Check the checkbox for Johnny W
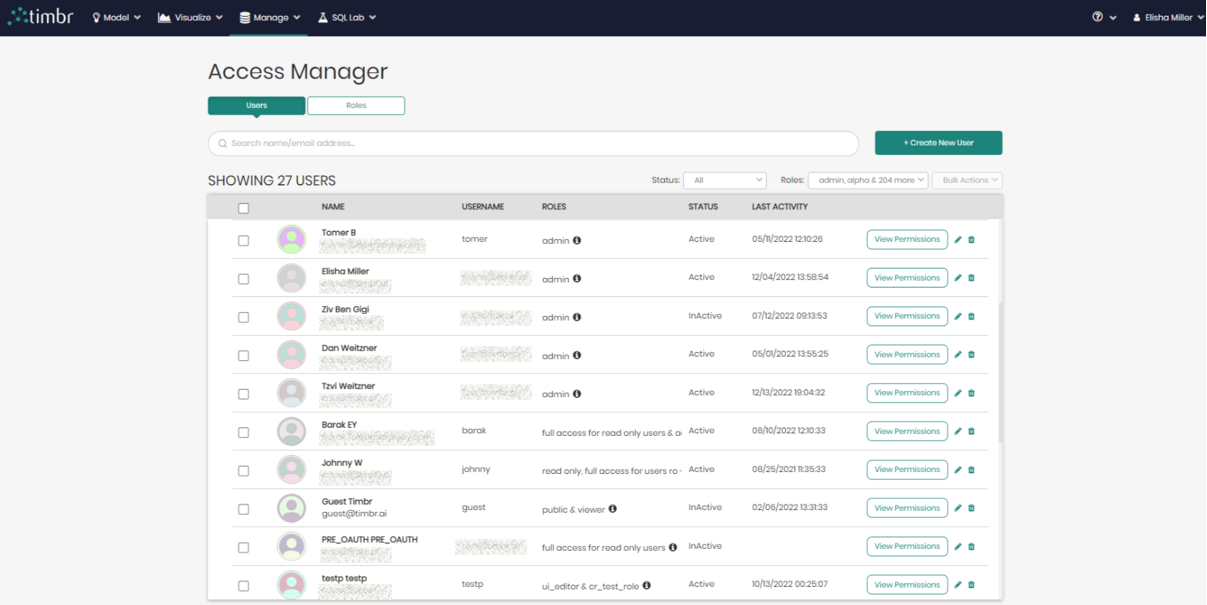This screenshot has width=1207, height=605. click(x=243, y=469)
